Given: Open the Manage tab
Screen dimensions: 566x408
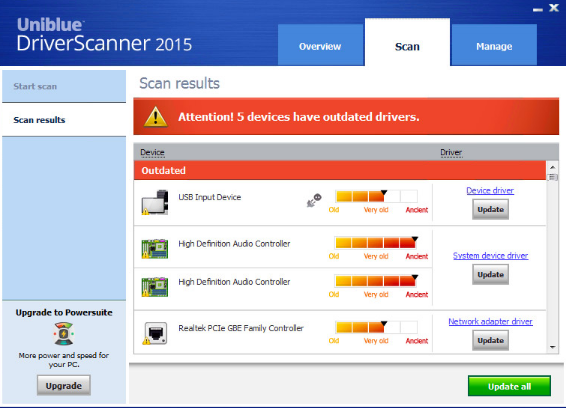Looking at the screenshot, I should click(494, 45).
